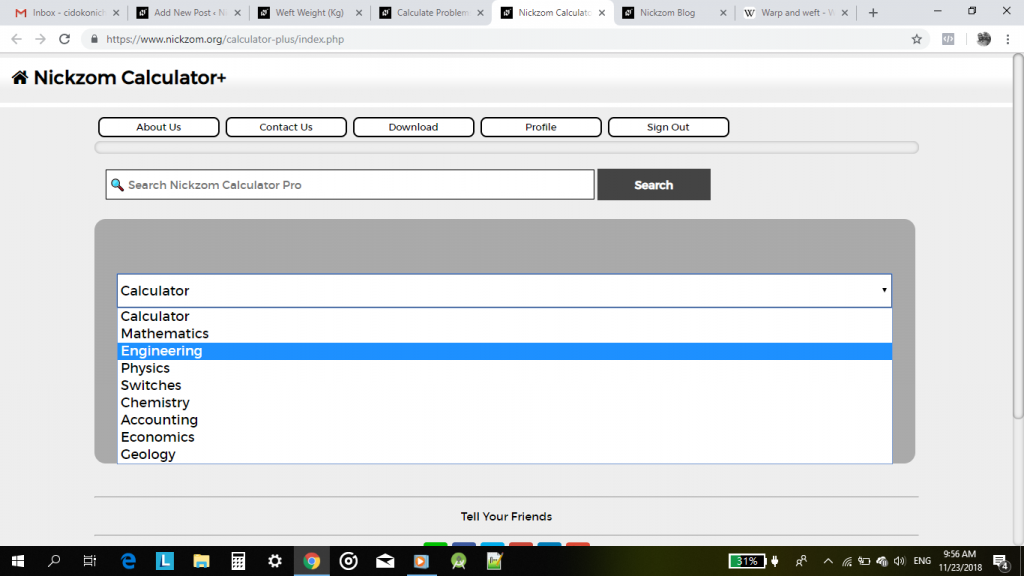The width and height of the screenshot is (1024, 576).
Task: Switch to Chrome on taskbar
Action: (312, 561)
